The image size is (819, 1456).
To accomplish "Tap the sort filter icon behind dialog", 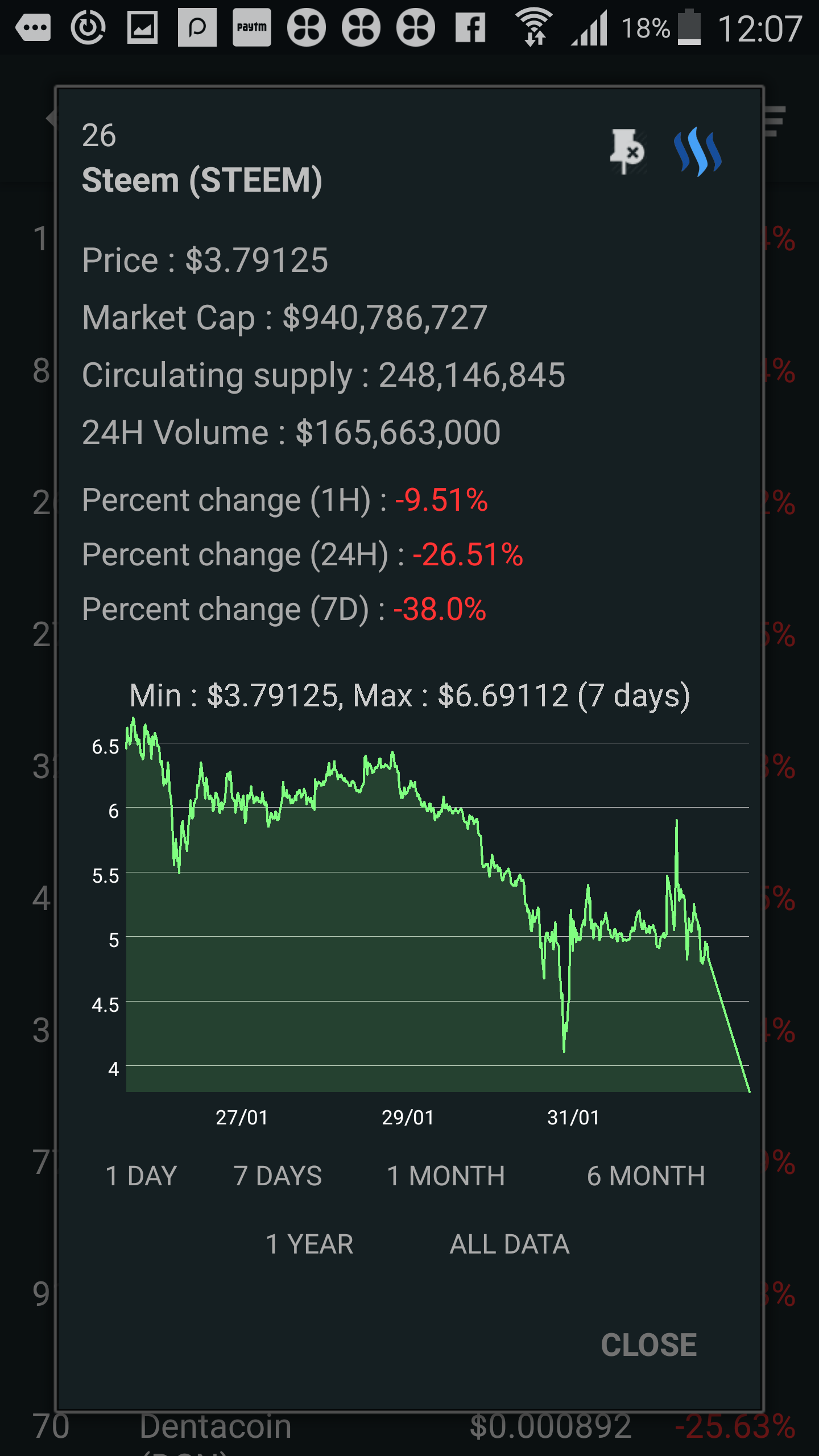I will (x=776, y=121).
